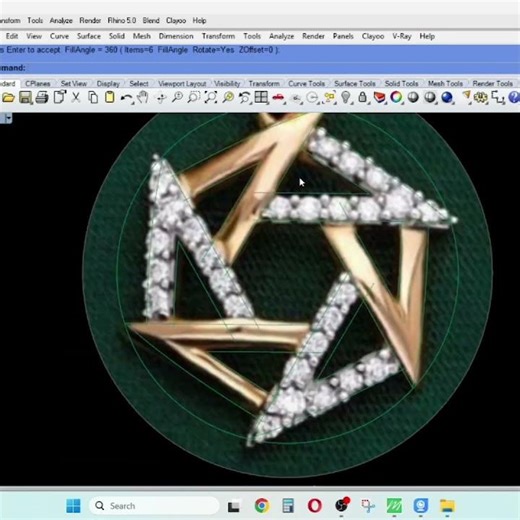Screen dimensions: 520x520
Task: Click the ZOffset=0 command-line option
Action: click(x=256, y=50)
